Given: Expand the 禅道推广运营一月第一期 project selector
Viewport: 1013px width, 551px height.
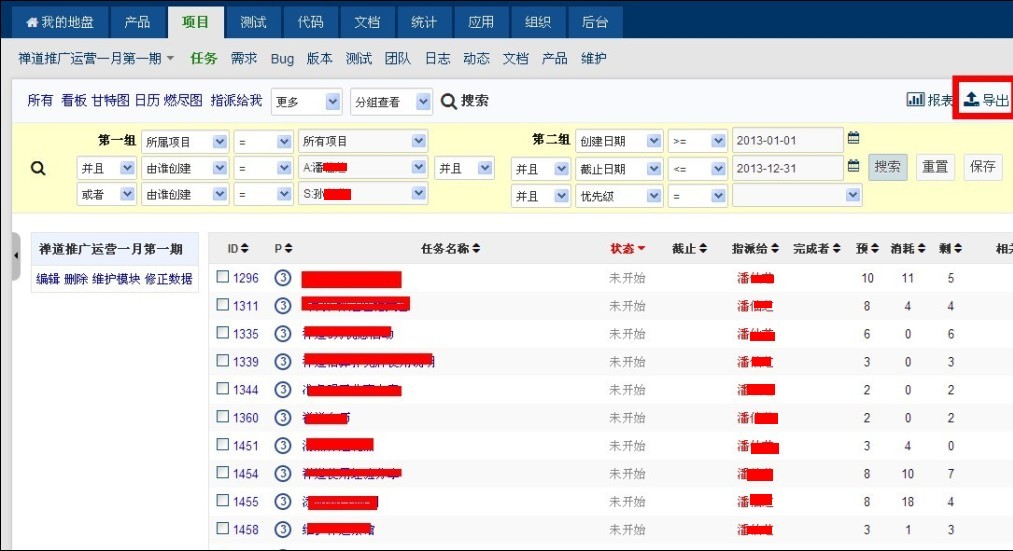Looking at the screenshot, I should [x=96, y=58].
